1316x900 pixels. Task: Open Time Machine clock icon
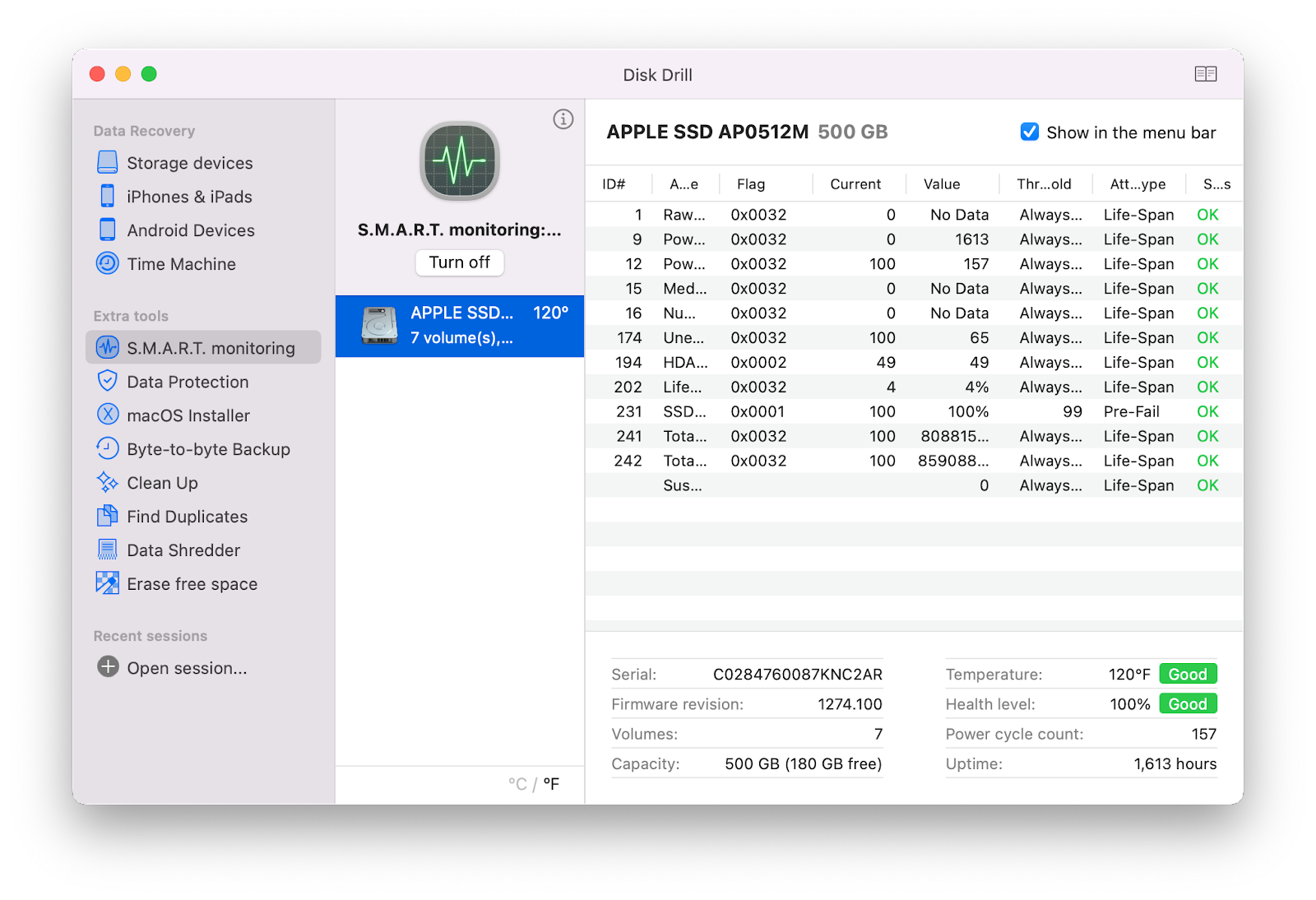click(x=108, y=263)
